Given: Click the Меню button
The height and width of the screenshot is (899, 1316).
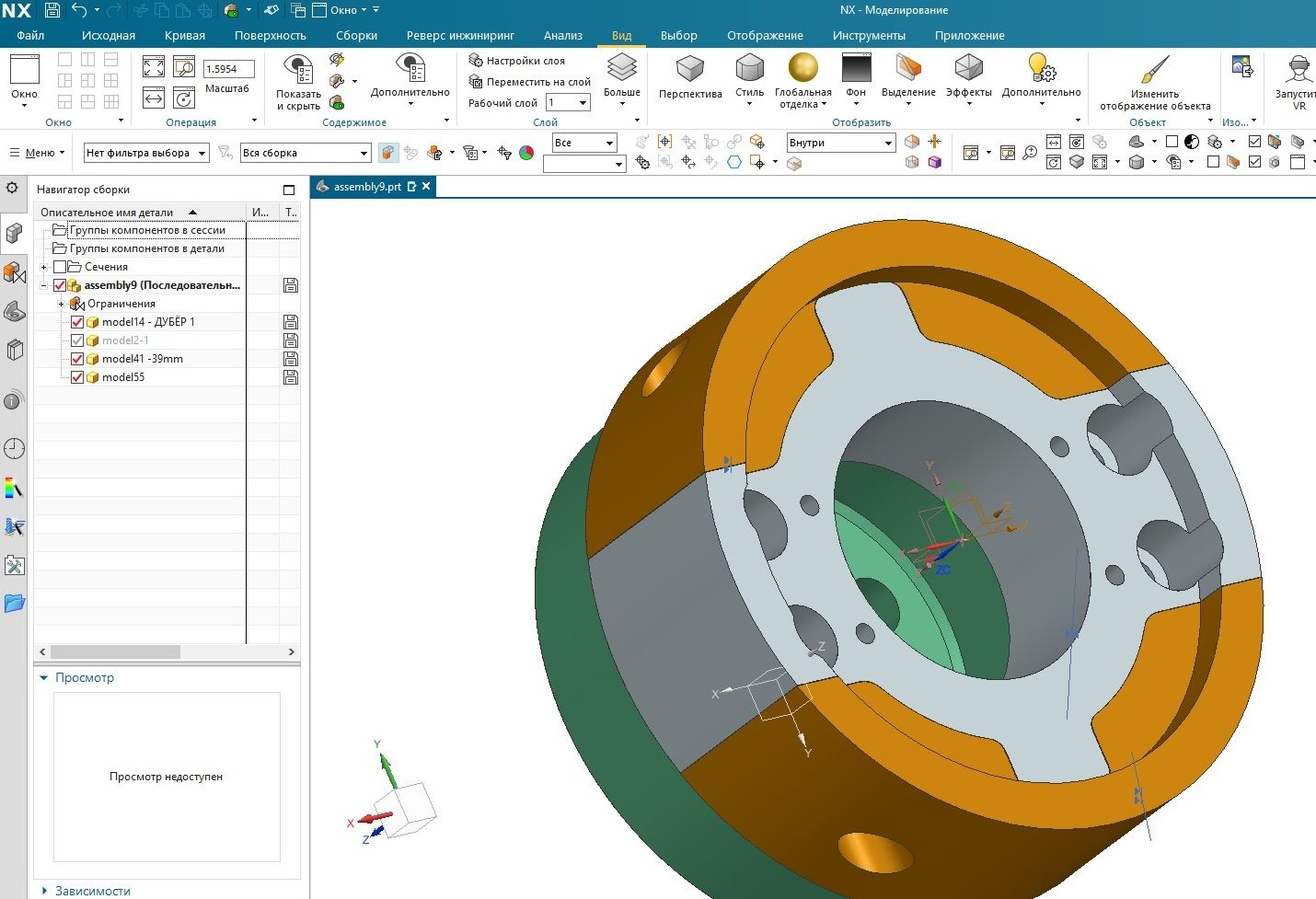Looking at the screenshot, I should (37, 153).
